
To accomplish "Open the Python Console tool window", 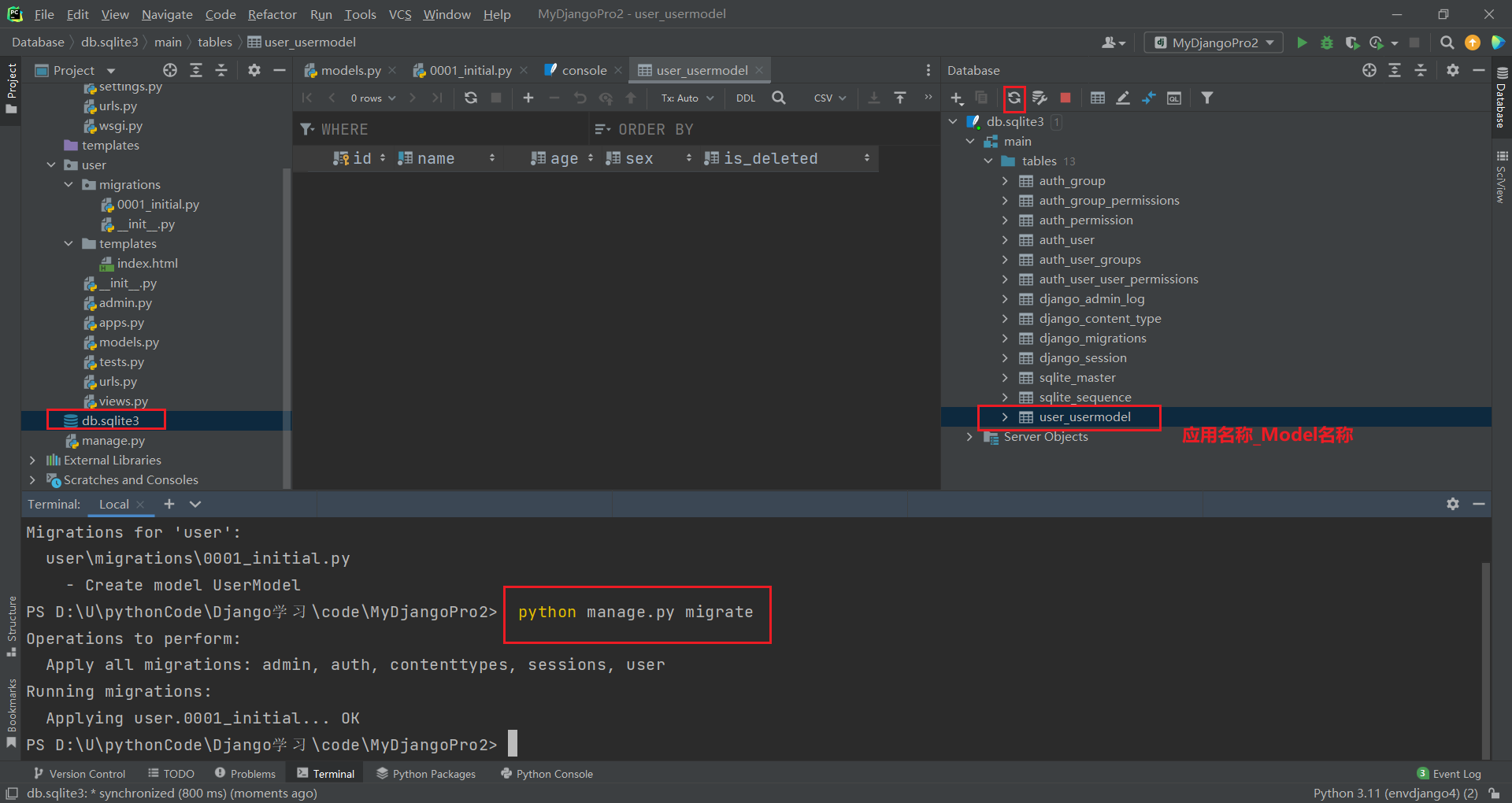I will pyautogui.click(x=547, y=774).
